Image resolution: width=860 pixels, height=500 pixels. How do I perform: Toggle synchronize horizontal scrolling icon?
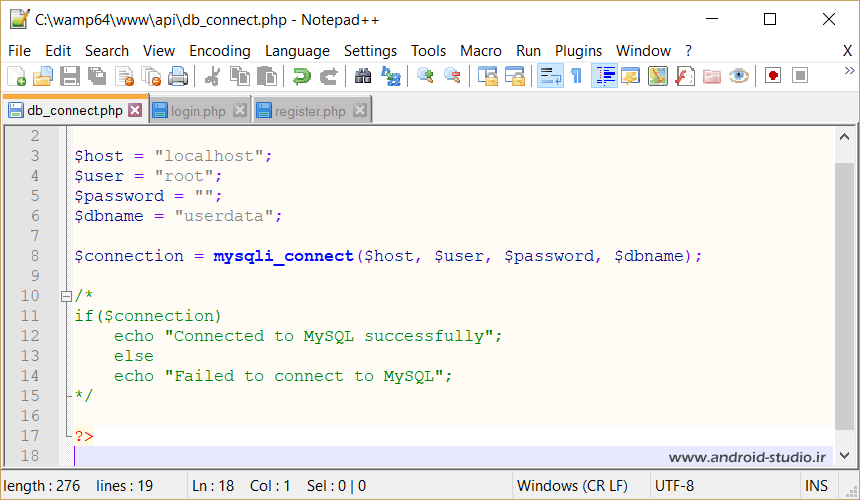(x=514, y=76)
